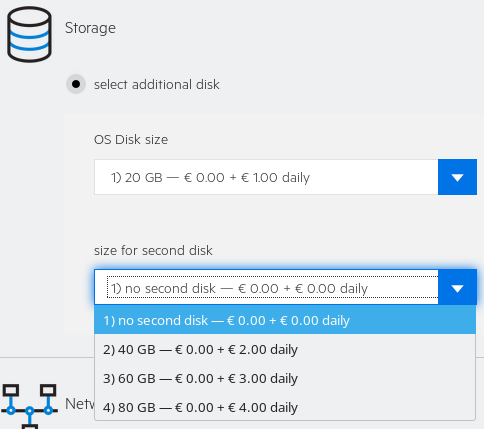
Task: Click the focused 'no second disk' select field
Action: [266, 287]
